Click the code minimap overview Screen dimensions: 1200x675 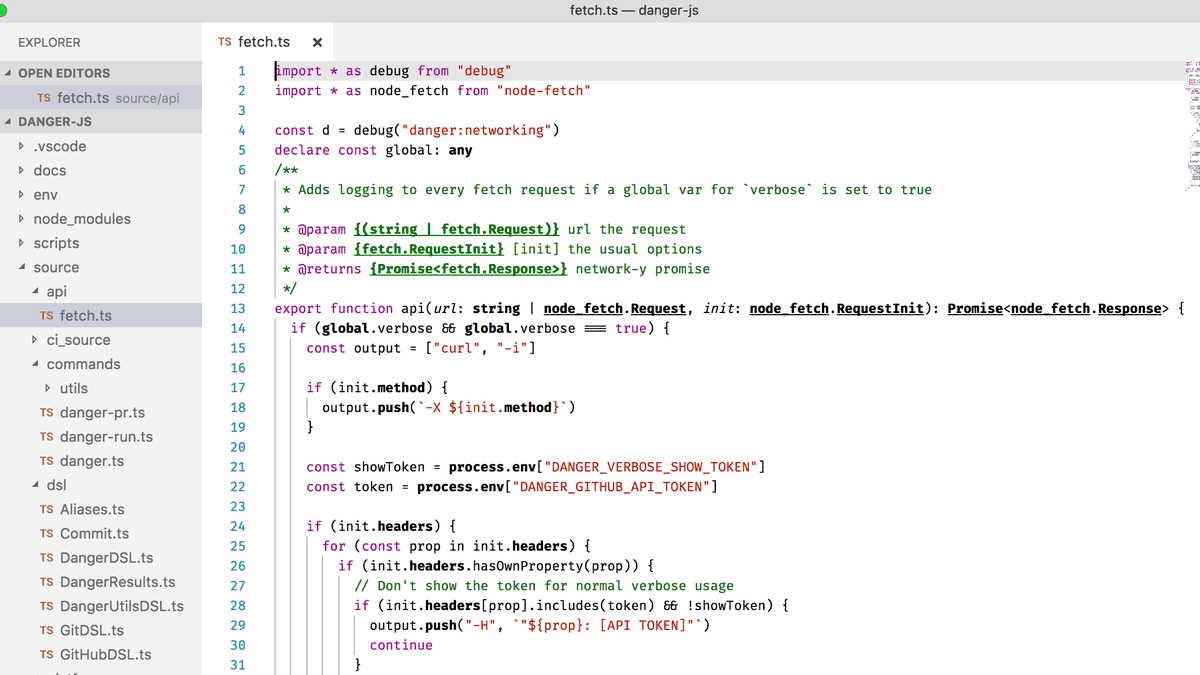tap(1192, 125)
